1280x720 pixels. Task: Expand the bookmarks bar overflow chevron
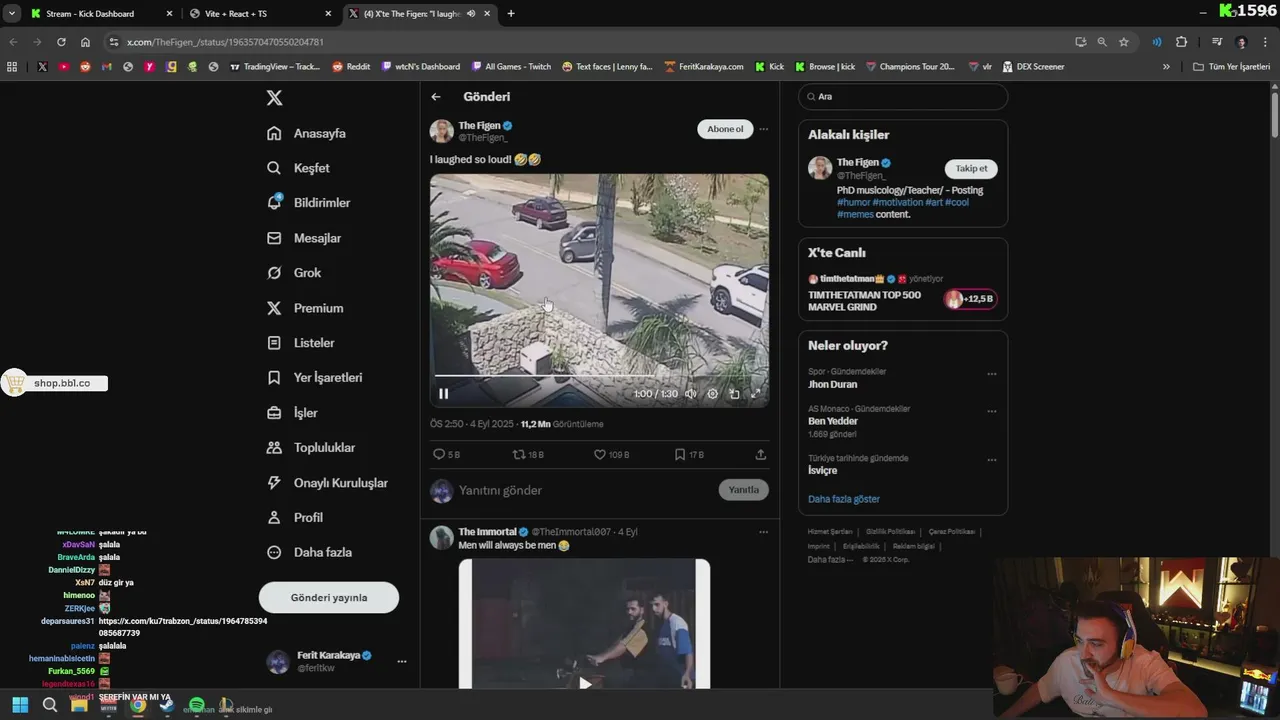click(x=1166, y=67)
